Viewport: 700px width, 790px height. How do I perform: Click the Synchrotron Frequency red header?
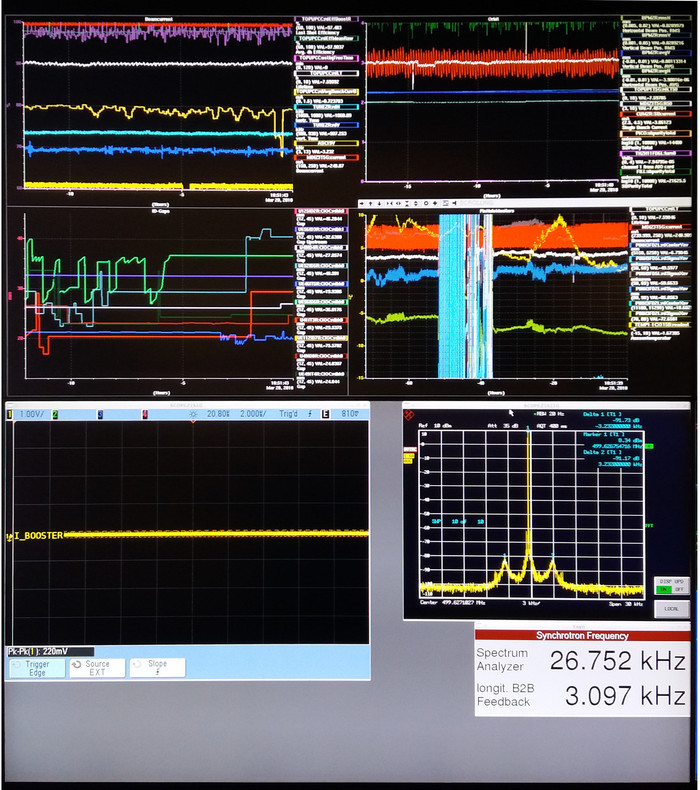click(x=582, y=635)
